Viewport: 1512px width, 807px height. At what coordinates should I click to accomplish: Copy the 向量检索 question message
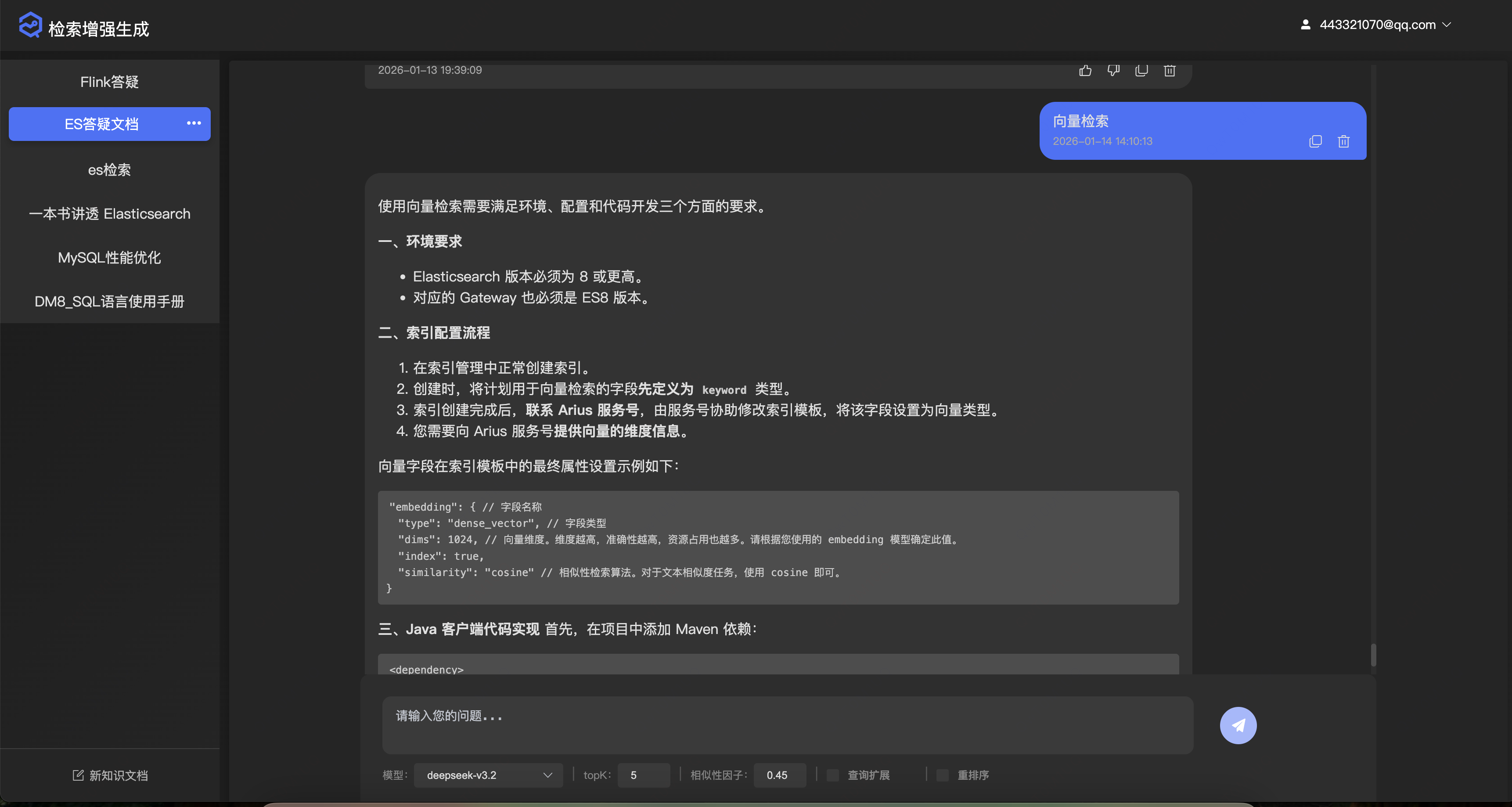pyautogui.click(x=1315, y=141)
